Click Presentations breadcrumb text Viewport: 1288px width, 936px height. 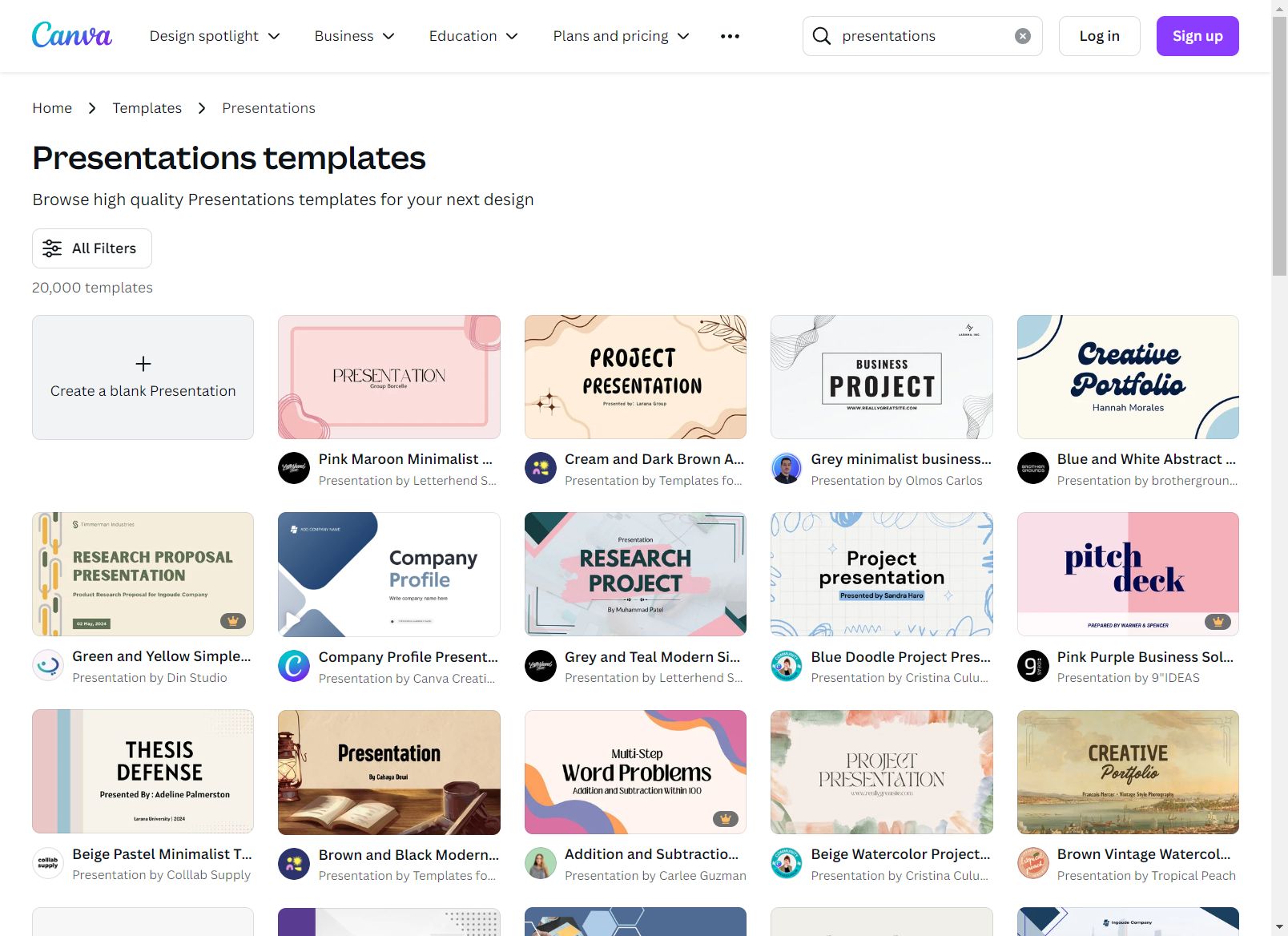point(268,108)
